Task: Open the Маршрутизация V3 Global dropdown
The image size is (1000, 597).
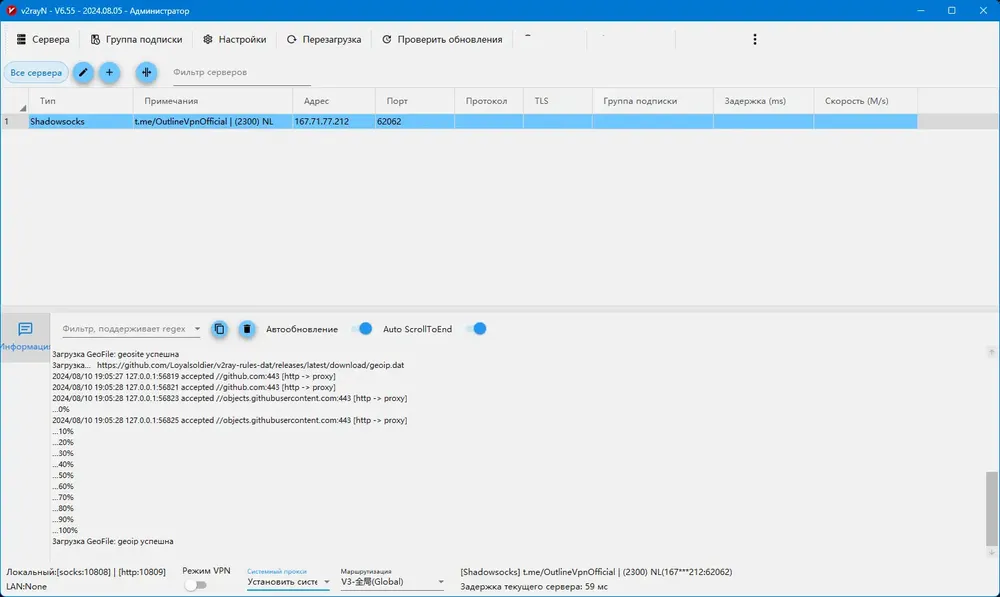Action: (x=392, y=582)
